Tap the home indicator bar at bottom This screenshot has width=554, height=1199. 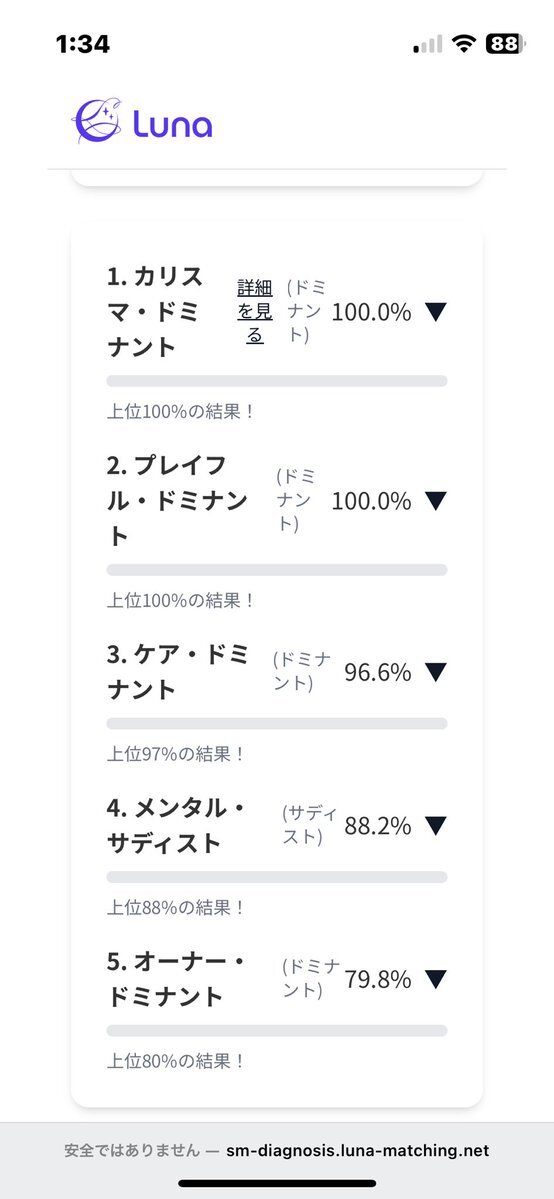[x=277, y=1183]
